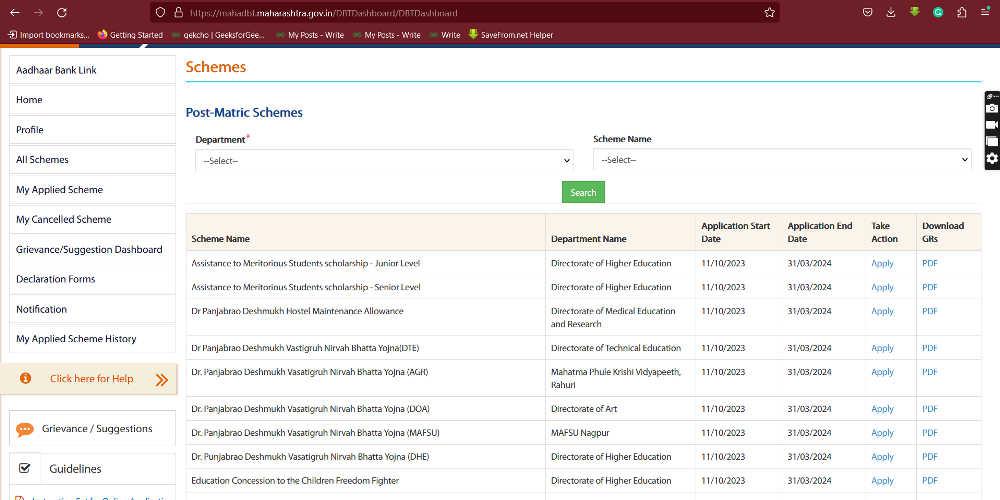Open the Guidelines section

pos(75,469)
